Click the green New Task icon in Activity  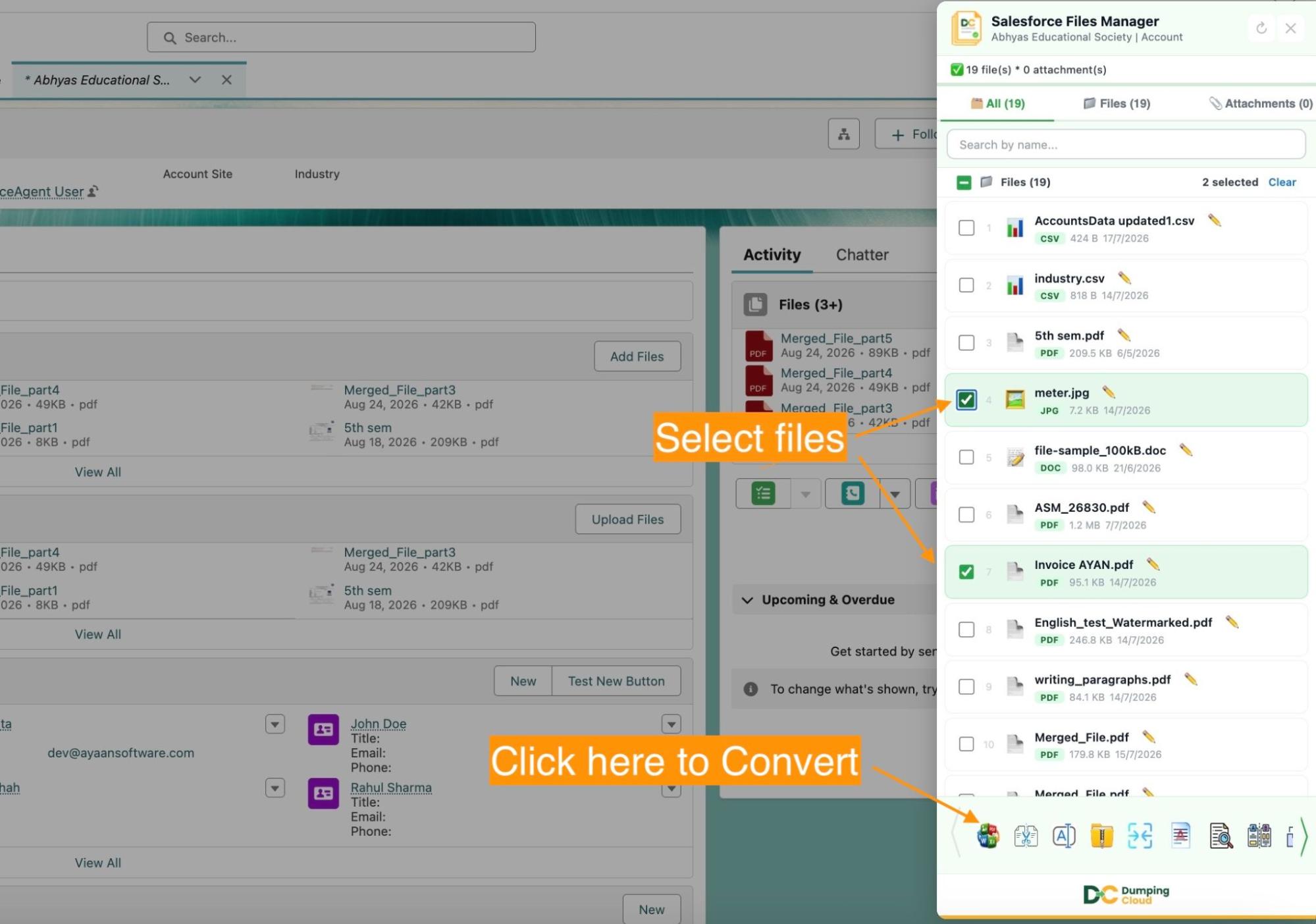pos(763,493)
